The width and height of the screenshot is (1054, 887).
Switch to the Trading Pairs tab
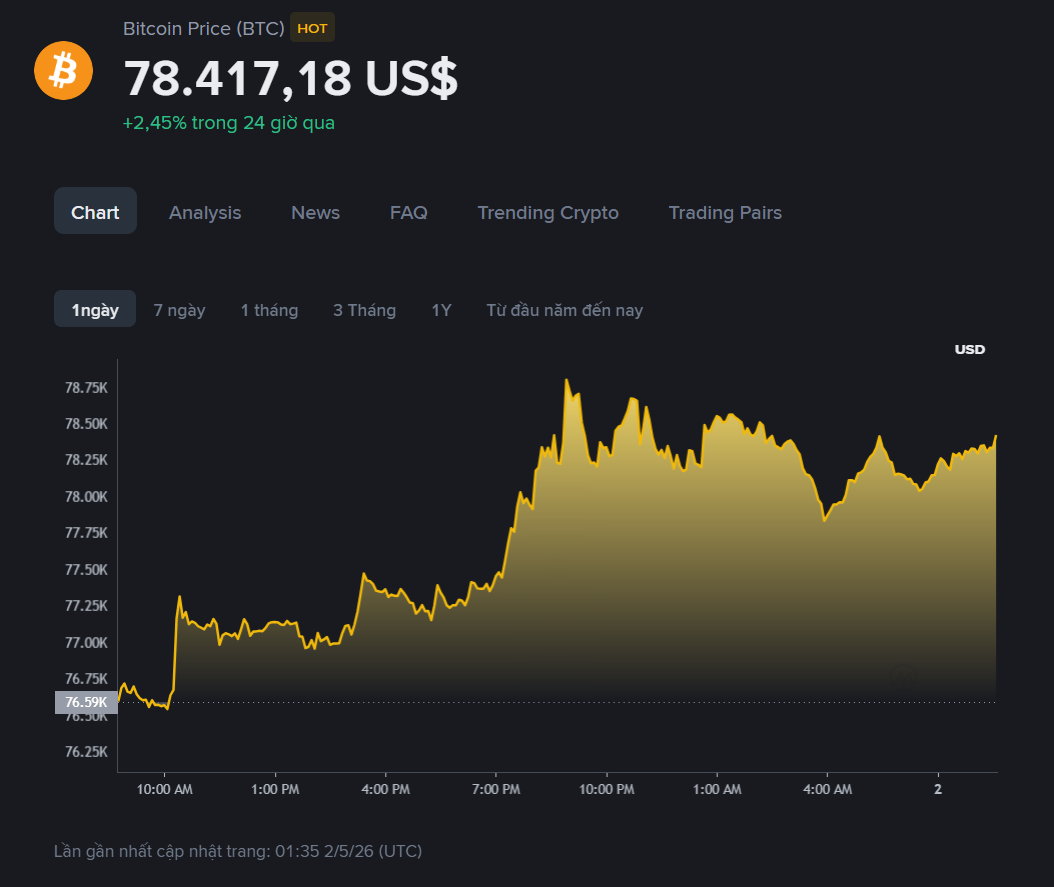coord(725,212)
